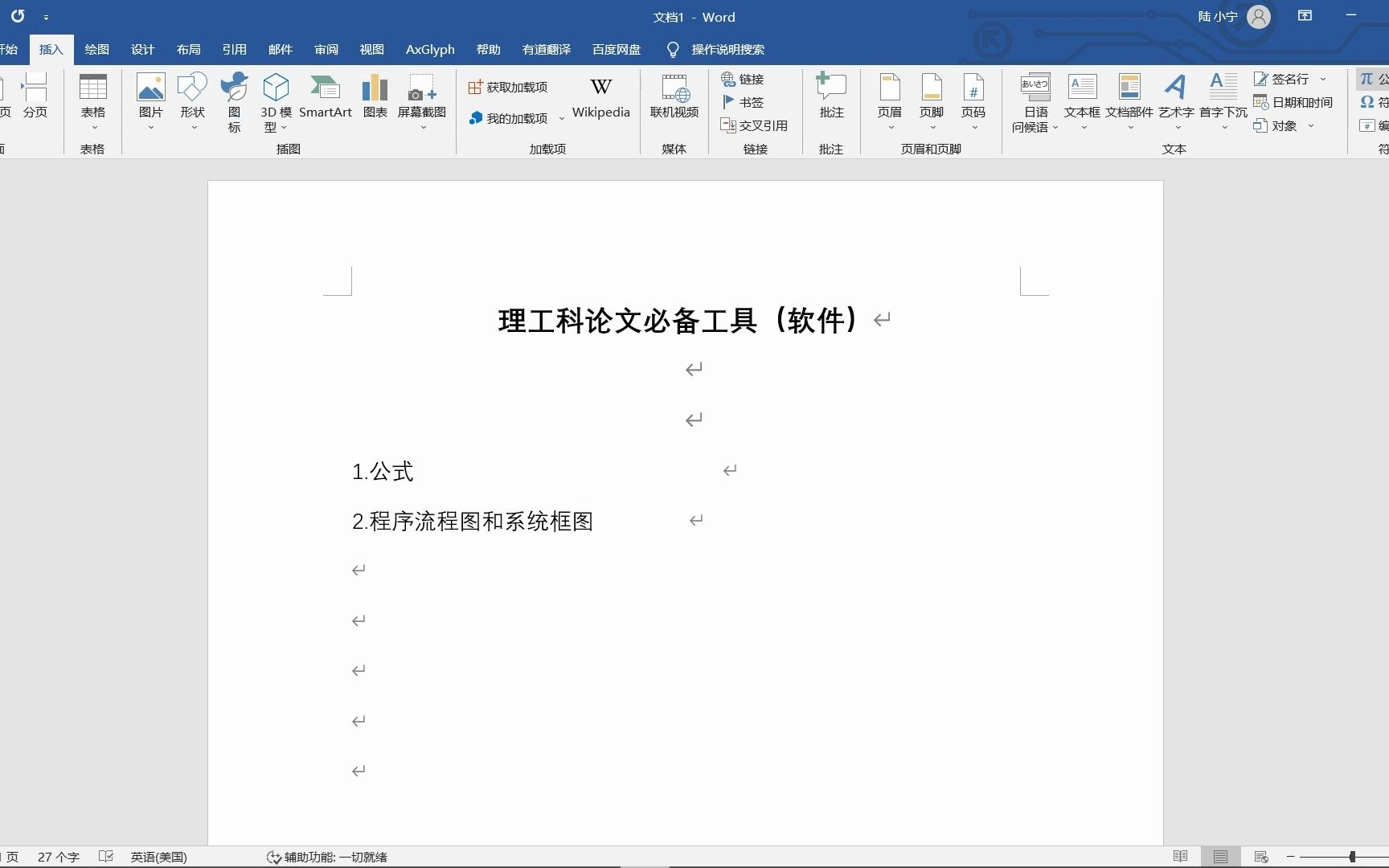Screen dimensions: 1389x868
Task: Insert a picture using 图片
Action: 150,102
